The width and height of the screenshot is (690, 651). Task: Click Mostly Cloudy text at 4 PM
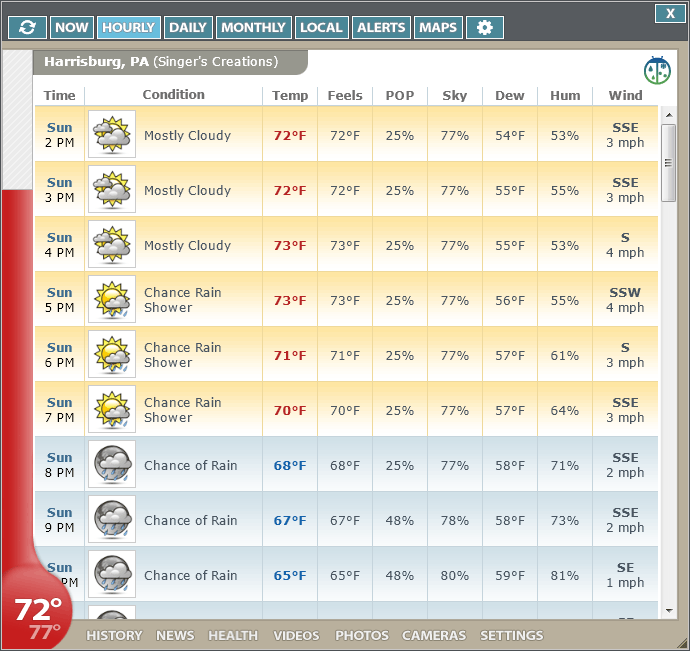pyautogui.click(x=187, y=245)
